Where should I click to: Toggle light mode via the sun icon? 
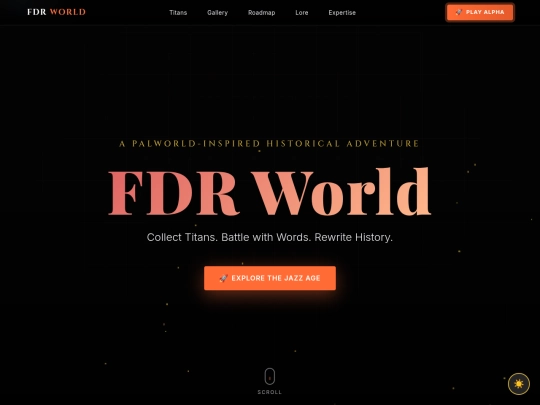[519, 384]
